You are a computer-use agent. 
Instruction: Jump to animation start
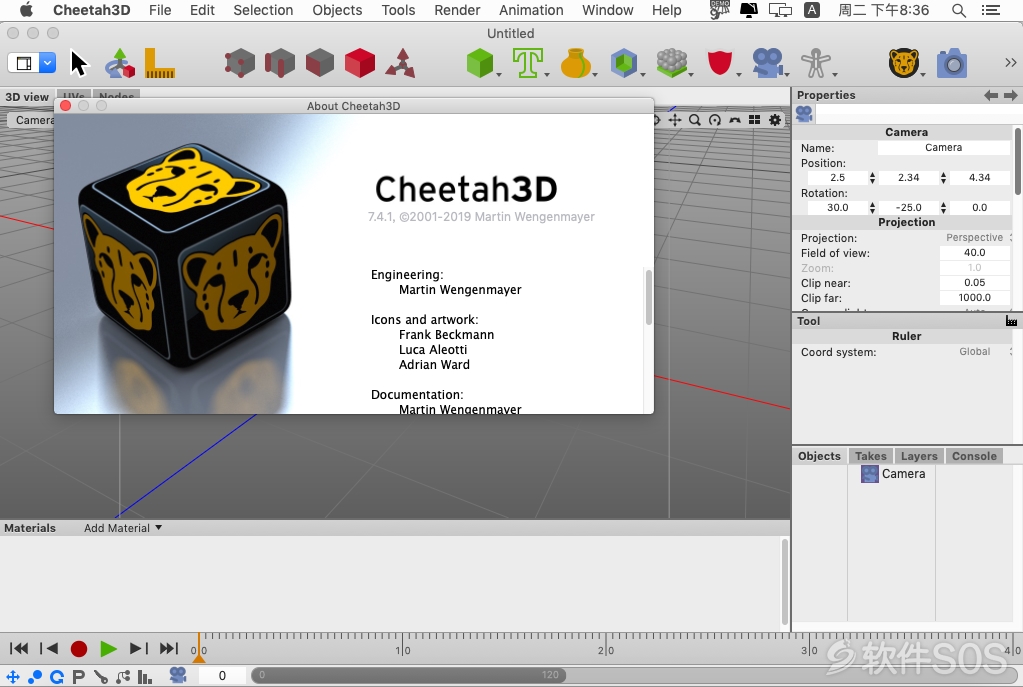click(x=19, y=649)
